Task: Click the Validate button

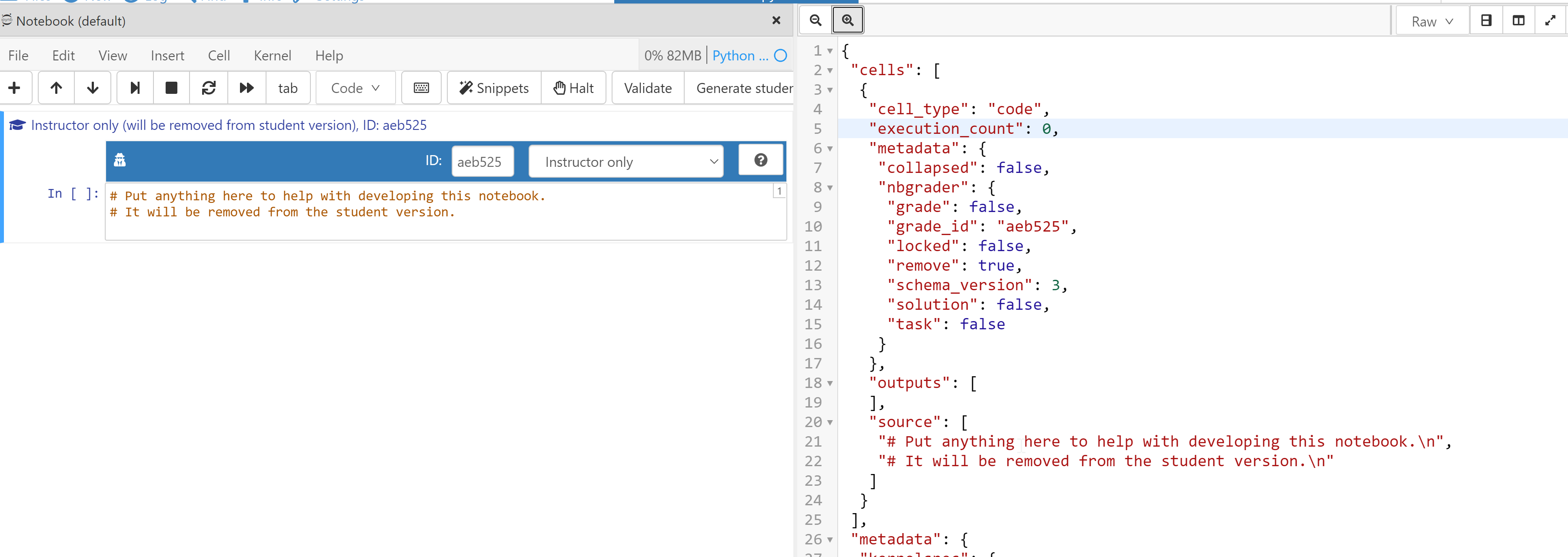Action: coord(647,88)
